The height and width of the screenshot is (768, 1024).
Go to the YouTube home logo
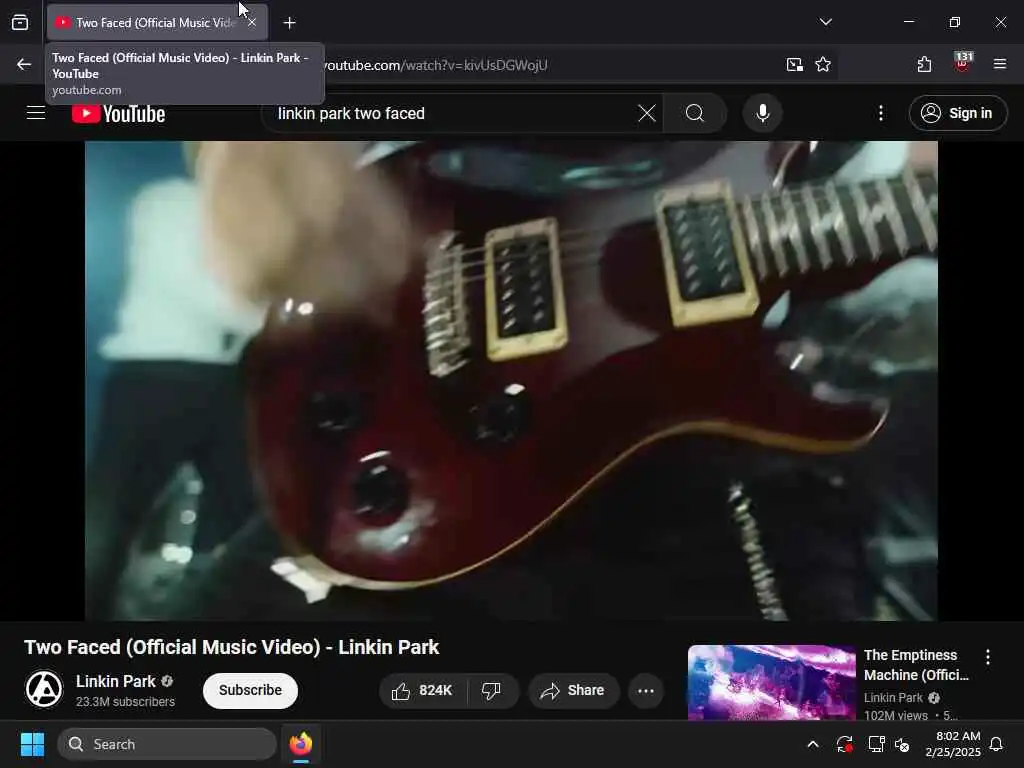coord(118,114)
